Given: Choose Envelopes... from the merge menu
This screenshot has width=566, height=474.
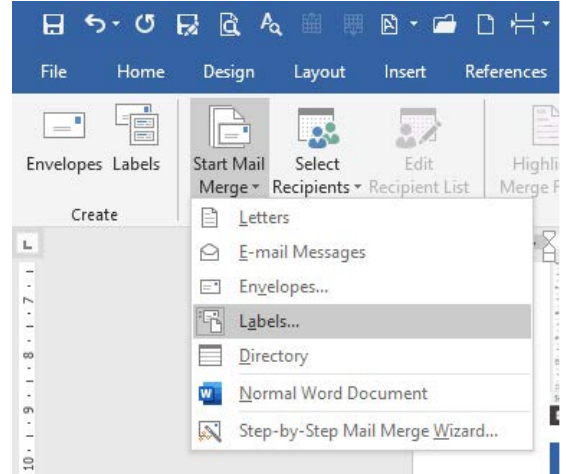Looking at the screenshot, I should coord(362,287).
